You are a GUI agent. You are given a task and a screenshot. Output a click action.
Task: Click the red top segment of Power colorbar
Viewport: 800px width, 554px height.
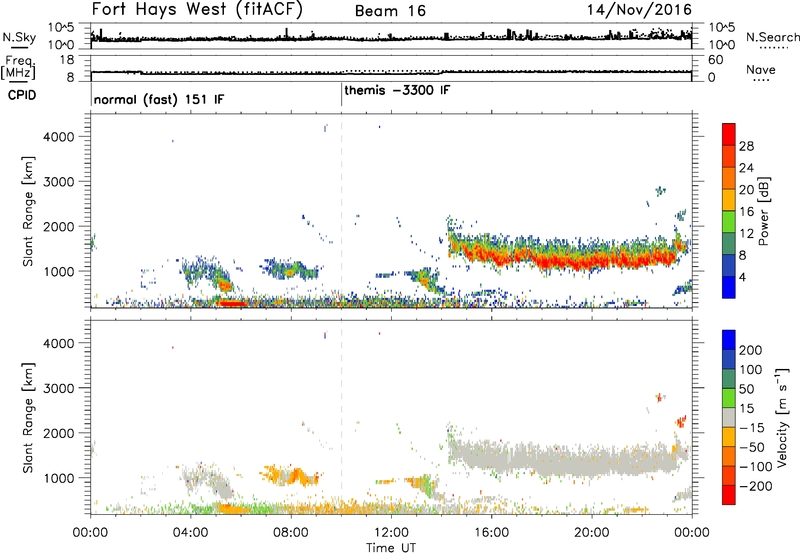pos(729,134)
